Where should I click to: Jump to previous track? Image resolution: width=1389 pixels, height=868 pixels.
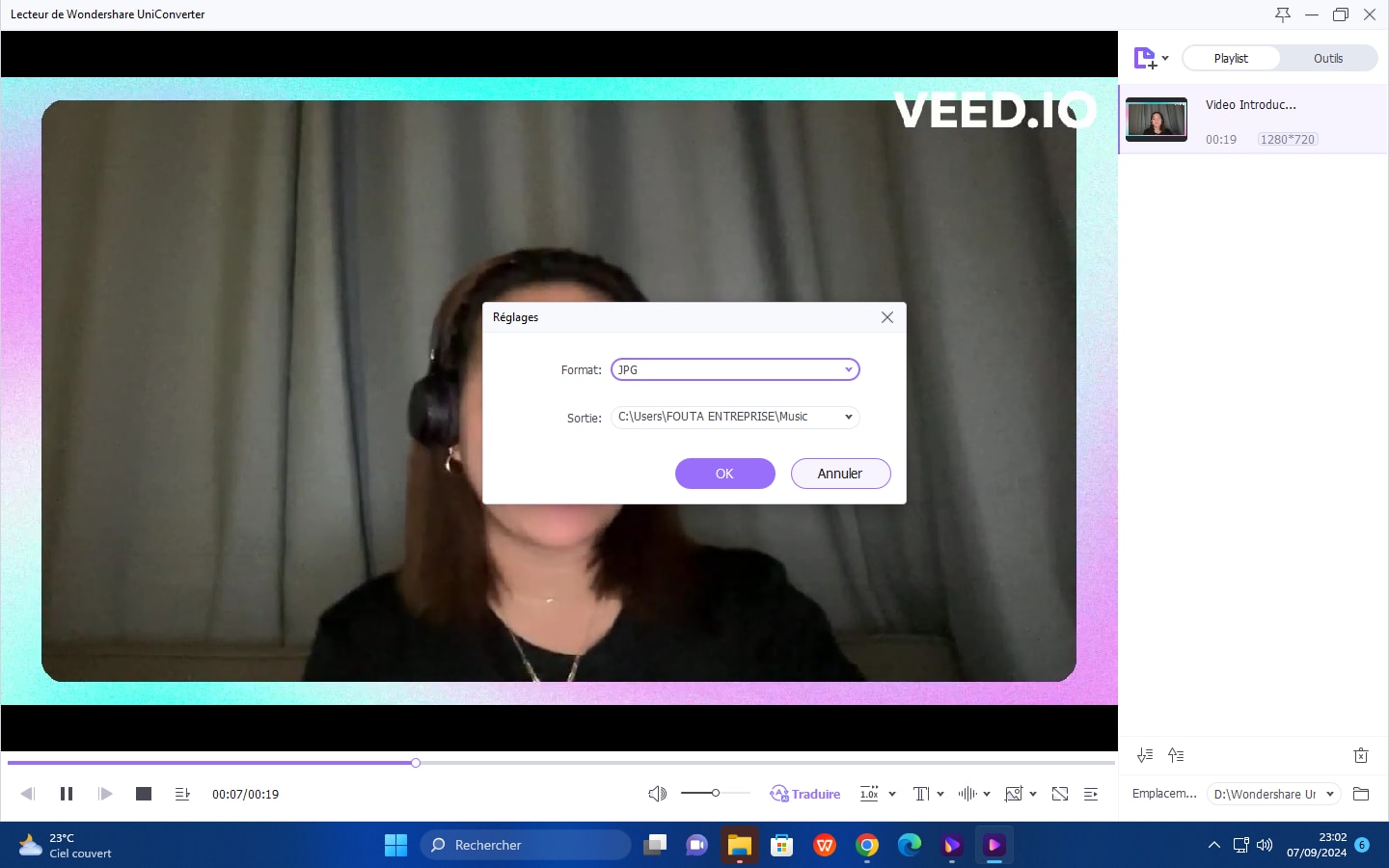27,794
